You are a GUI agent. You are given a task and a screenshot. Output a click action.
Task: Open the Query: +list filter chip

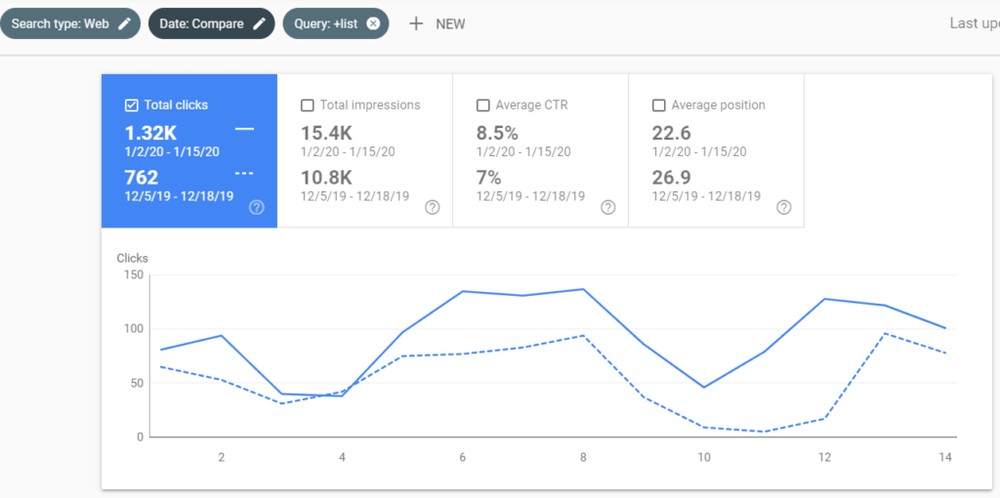coord(335,24)
